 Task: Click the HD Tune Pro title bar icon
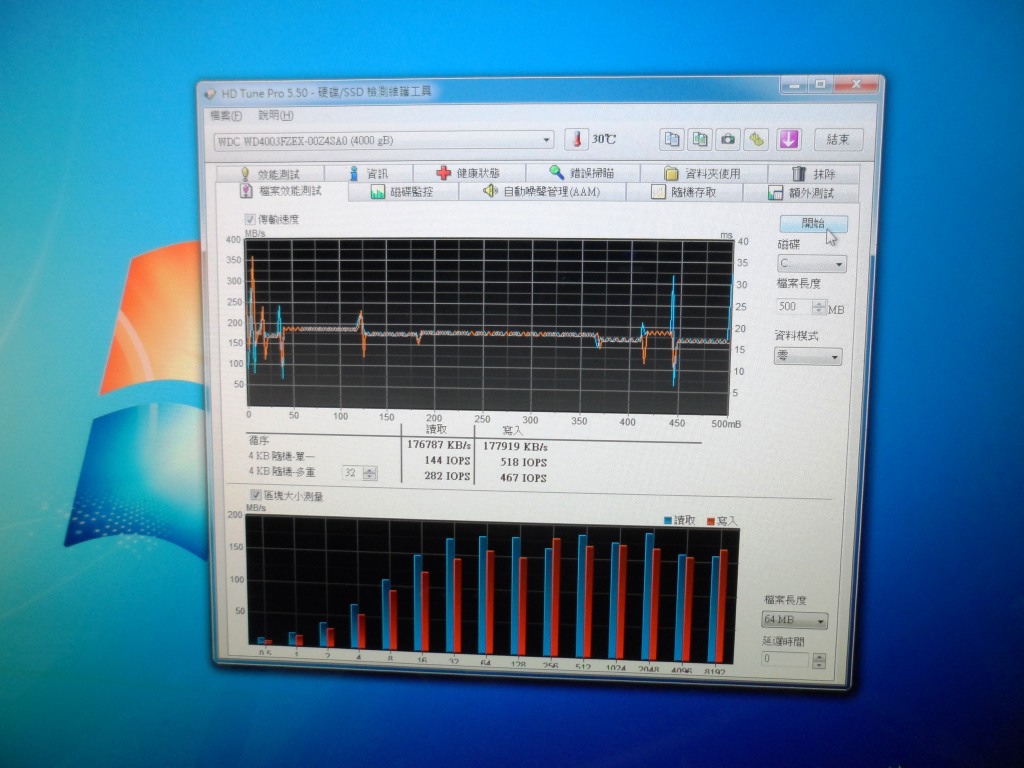[210, 93]
